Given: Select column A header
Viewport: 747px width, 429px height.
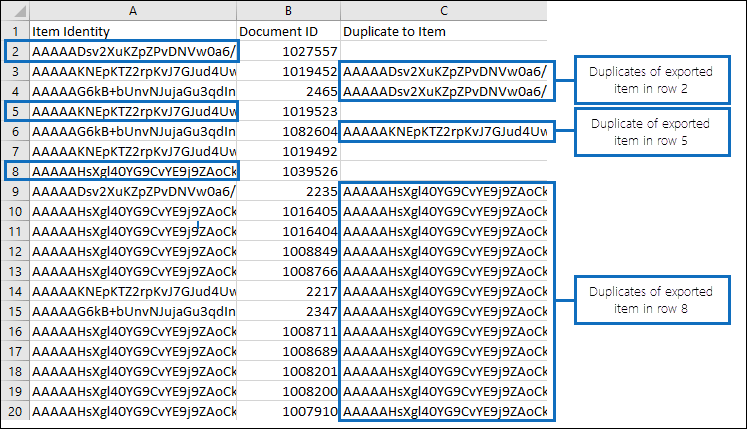Looking at the screenshot, I should (x=133, y=11).
